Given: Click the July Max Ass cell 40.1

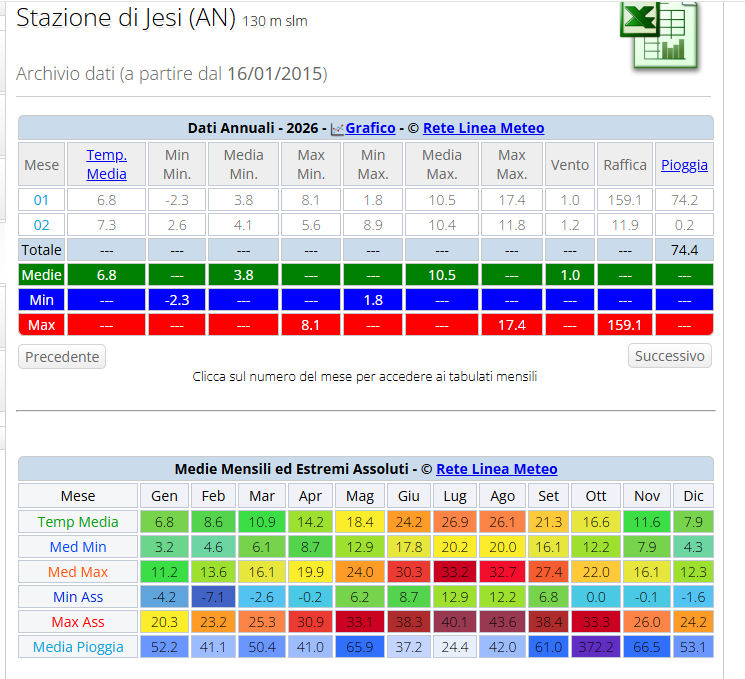Looking at the screenshot, I should (x=454, y=622).
